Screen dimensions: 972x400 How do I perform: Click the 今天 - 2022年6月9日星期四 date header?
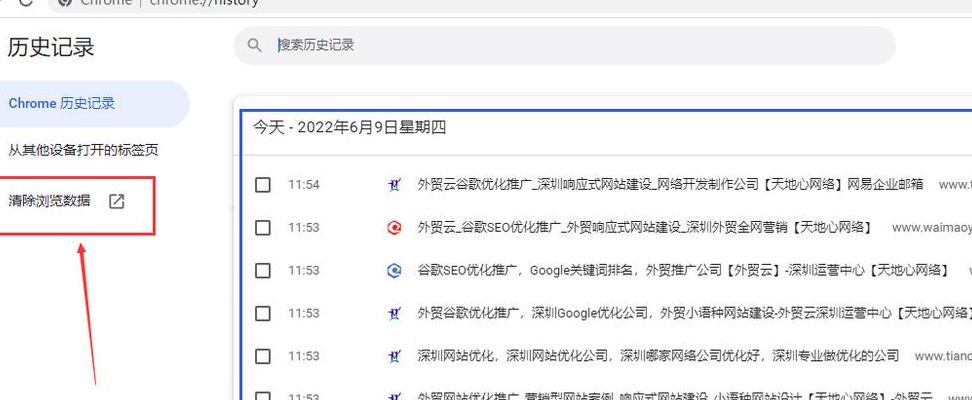pyautogui.click(x=350, y=128)
